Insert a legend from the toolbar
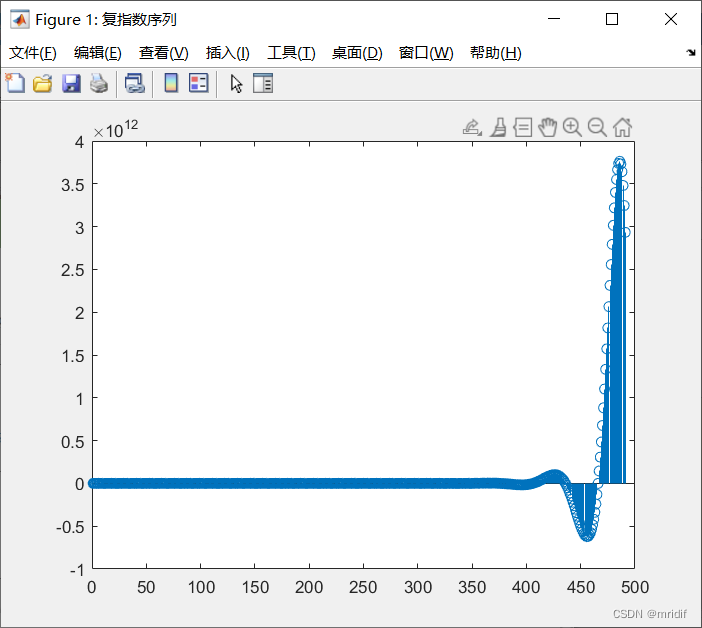702x628 pixels. click(x=199, y=83)
